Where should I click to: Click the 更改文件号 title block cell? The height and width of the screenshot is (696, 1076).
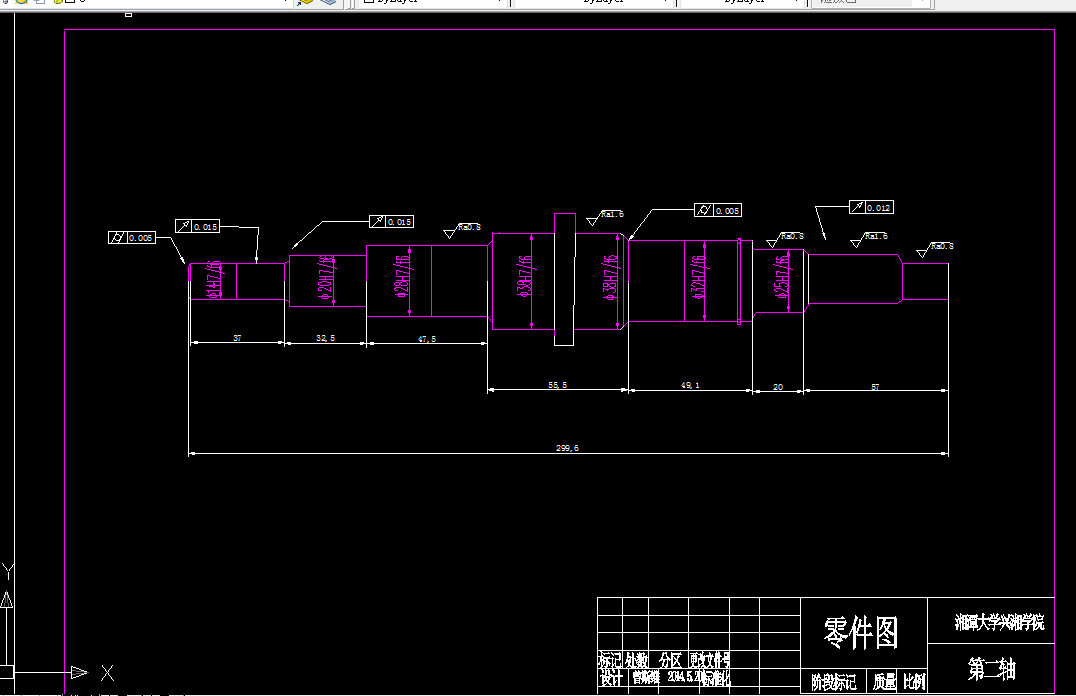tap(710, 660)
